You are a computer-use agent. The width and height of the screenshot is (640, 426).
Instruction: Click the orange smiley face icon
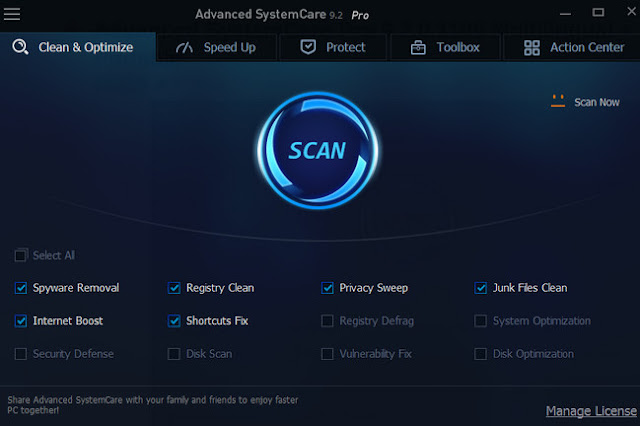558,101
